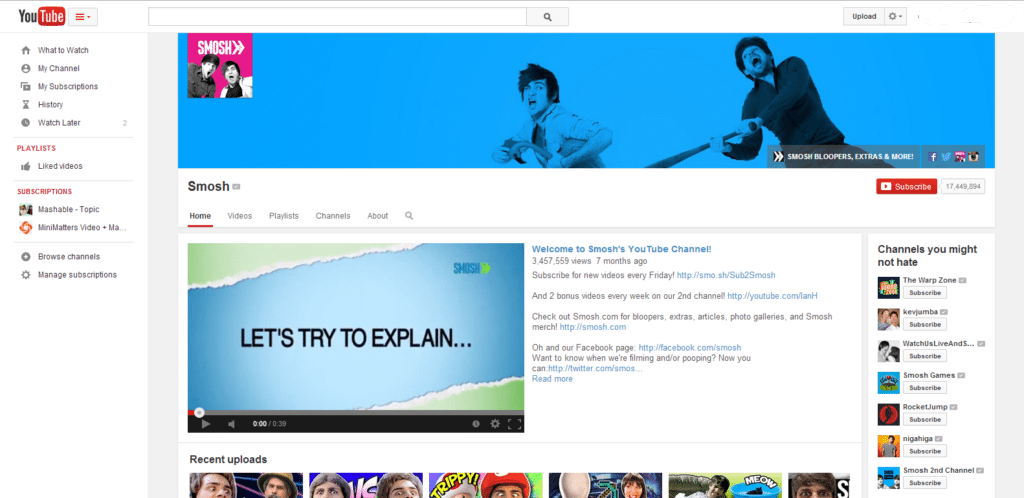The height and width of the screenshot is (498, 1024).
Task: Open the twitter.com/smos link
Action: (595, 369)
